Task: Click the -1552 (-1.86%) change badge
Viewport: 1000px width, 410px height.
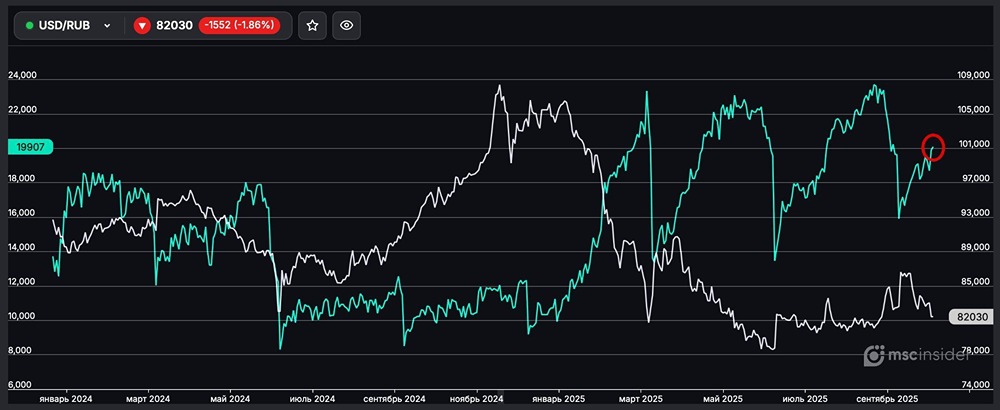Action: (x=239, y=26)
